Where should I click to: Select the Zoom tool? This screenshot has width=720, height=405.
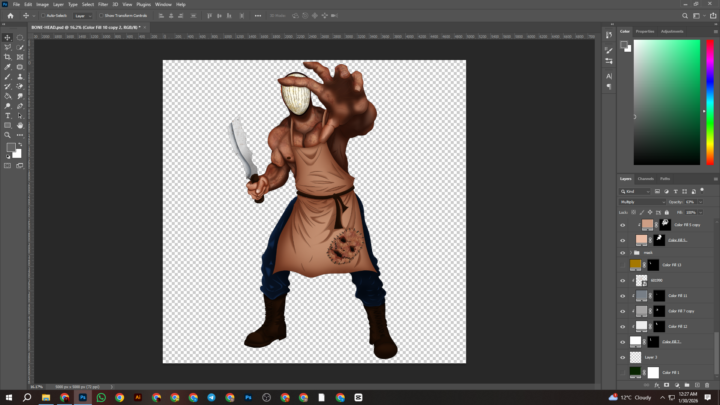tap(8, 135)
